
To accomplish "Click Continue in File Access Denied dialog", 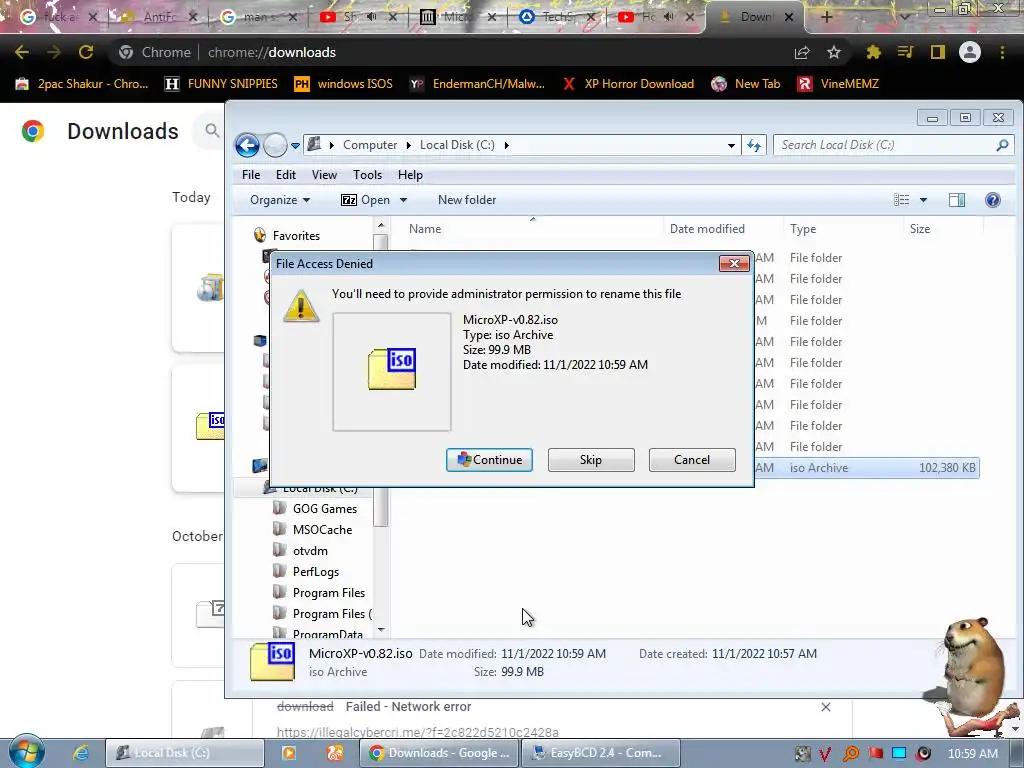I will [489, 460].
